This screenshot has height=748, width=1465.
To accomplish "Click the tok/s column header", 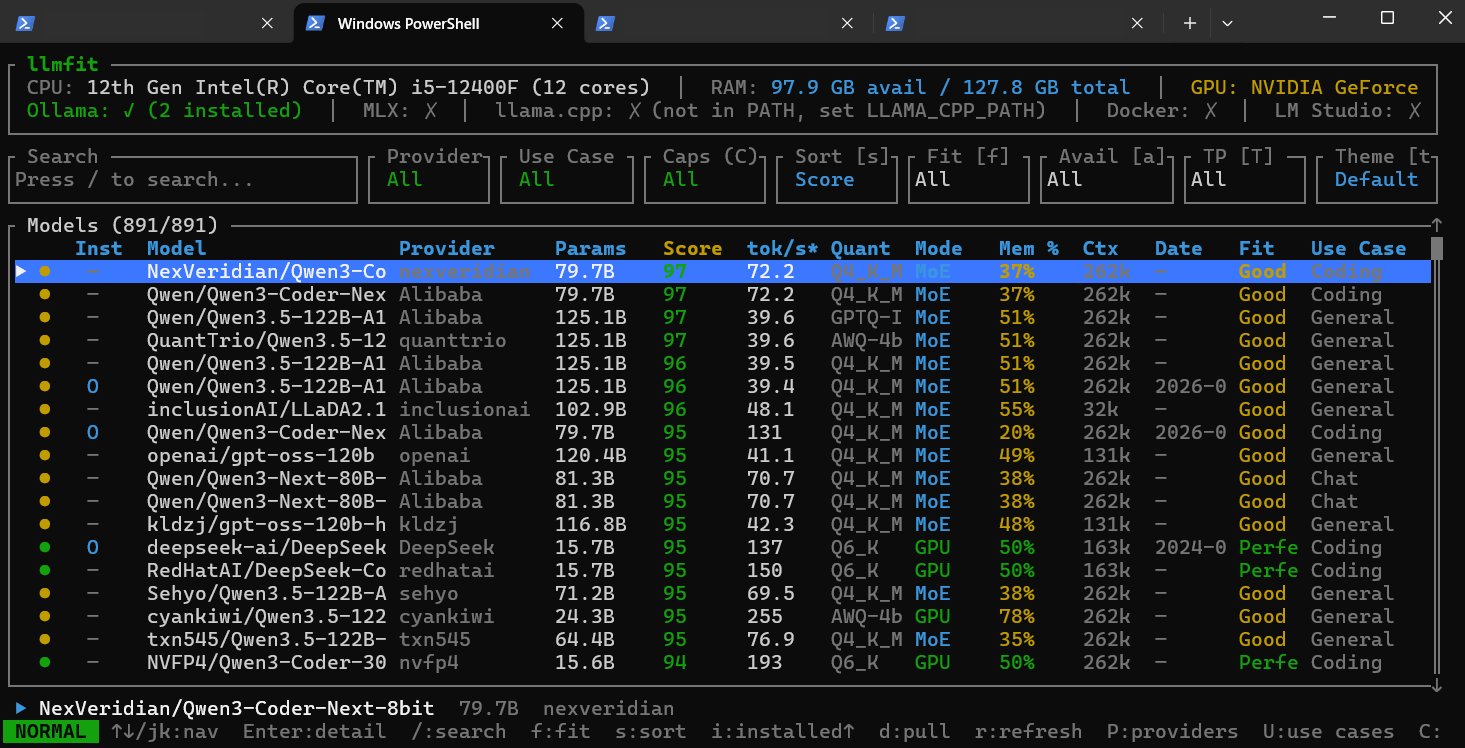I will [782, 249].
